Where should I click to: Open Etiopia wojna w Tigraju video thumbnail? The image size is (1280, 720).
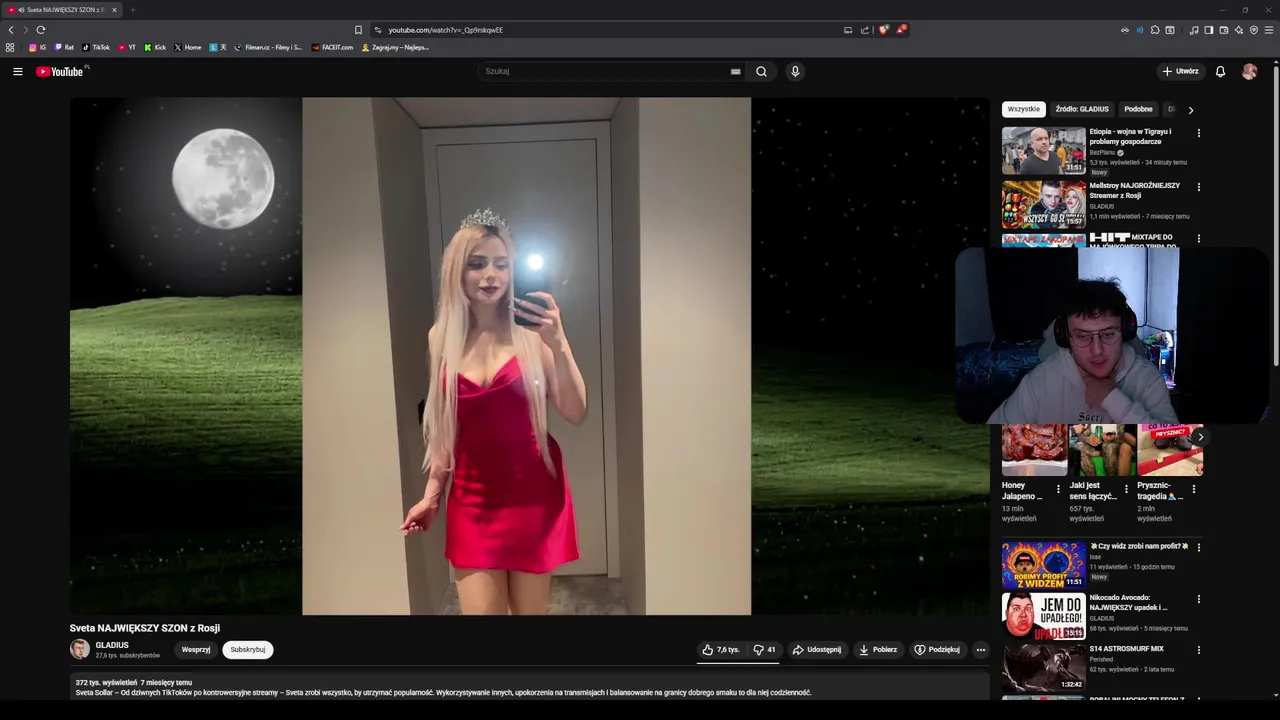pos(1043,150)
